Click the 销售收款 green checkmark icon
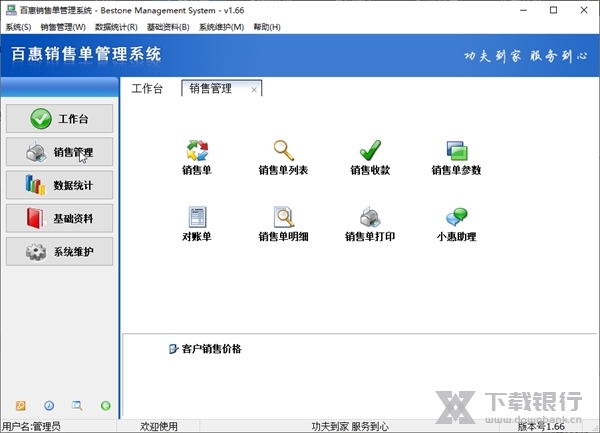600x433 pixels. tap(370, 150)
